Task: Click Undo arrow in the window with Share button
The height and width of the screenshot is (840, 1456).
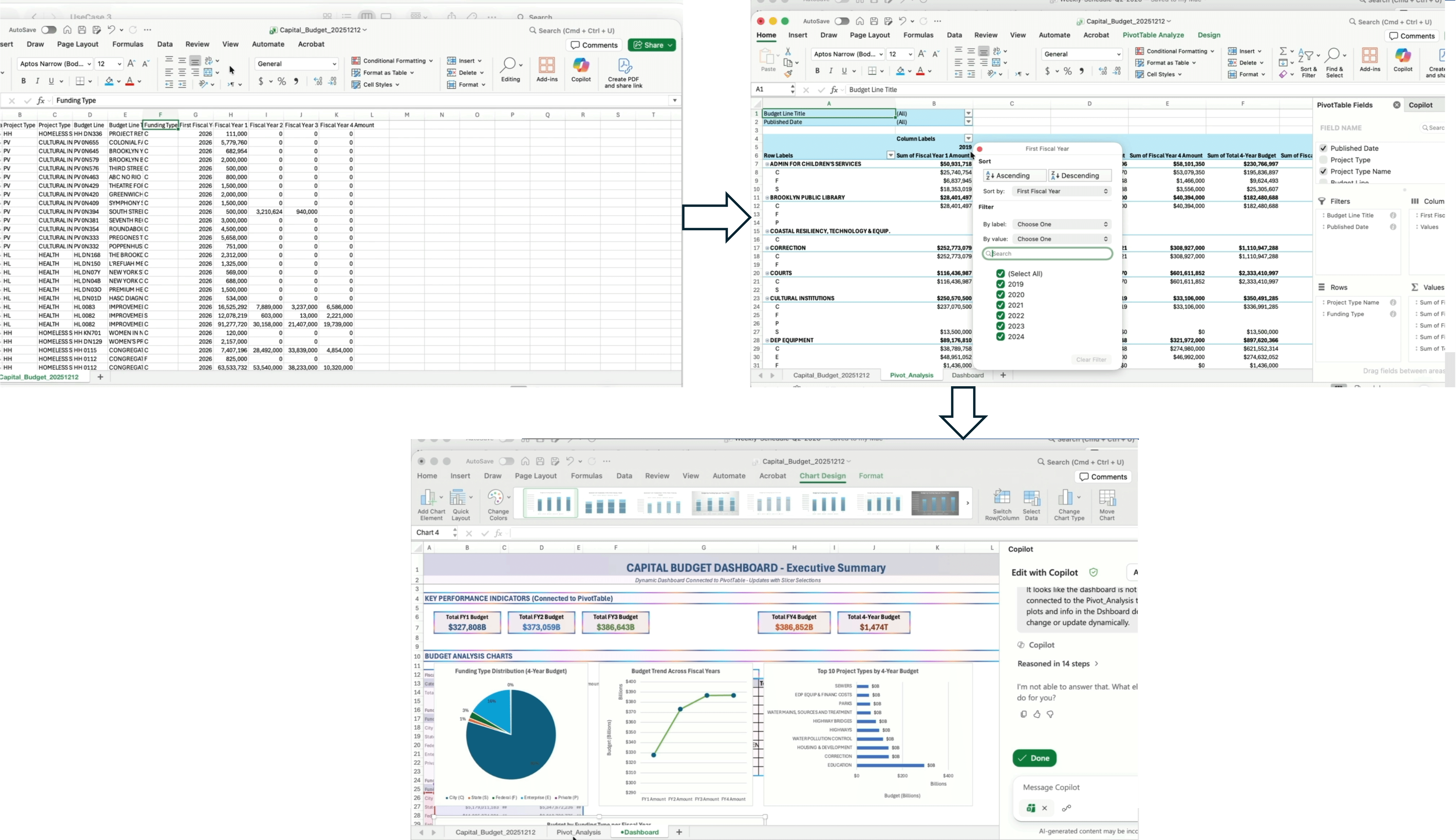Action: pyautogui.click(x=112, y=30)
